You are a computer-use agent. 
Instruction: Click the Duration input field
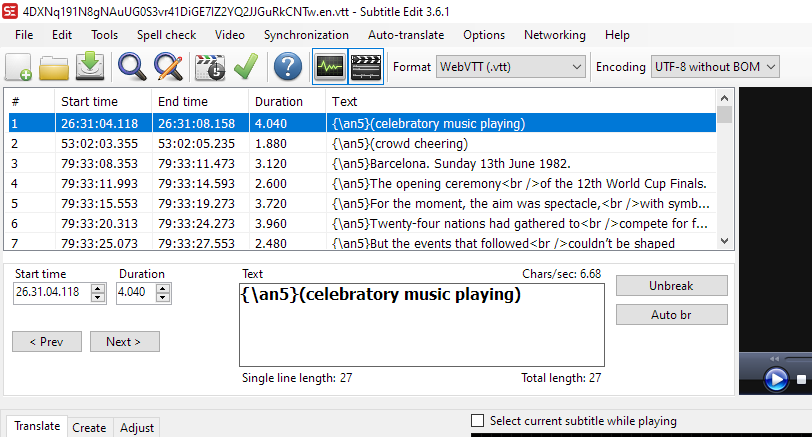click(x=136, y=293)
